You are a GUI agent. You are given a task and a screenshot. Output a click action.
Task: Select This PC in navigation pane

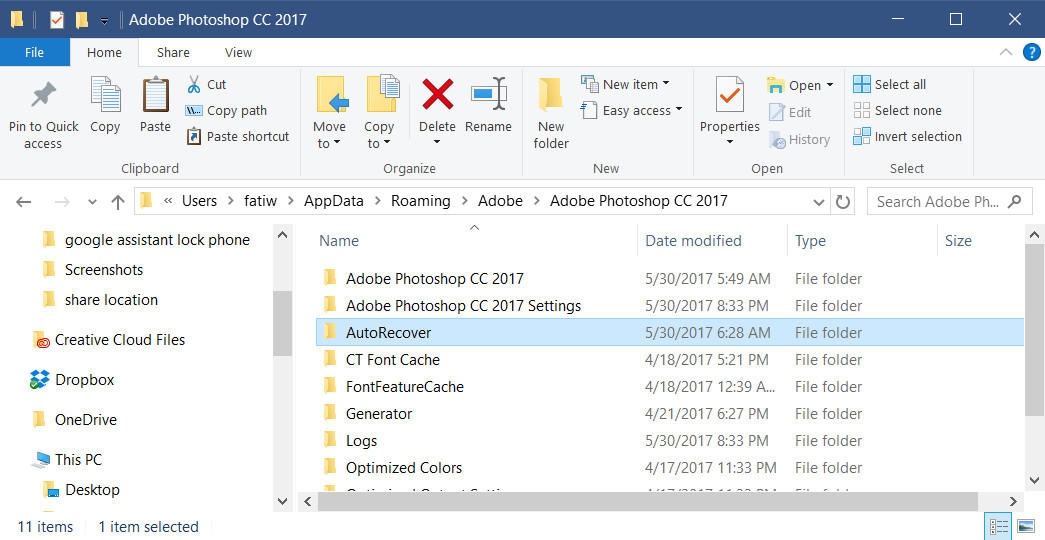point(67,460)
